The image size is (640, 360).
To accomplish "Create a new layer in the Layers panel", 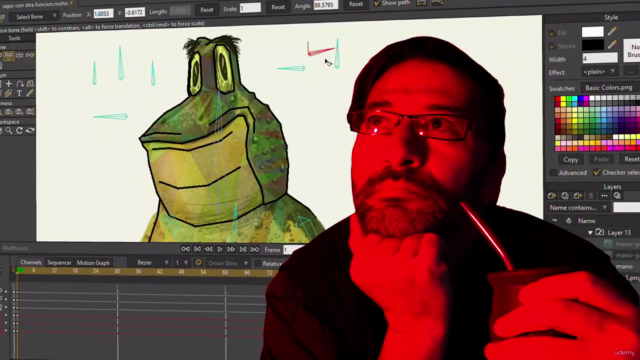I will 552,196.
